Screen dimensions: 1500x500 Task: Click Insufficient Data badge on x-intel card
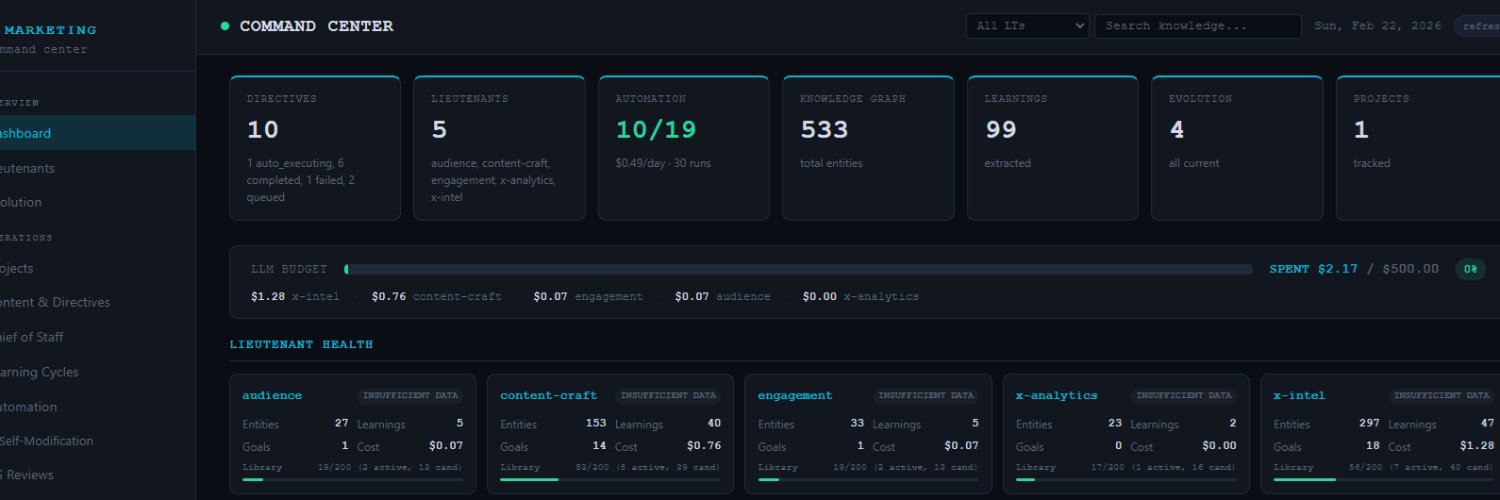pyautogui.click(x=1442, y=395)
